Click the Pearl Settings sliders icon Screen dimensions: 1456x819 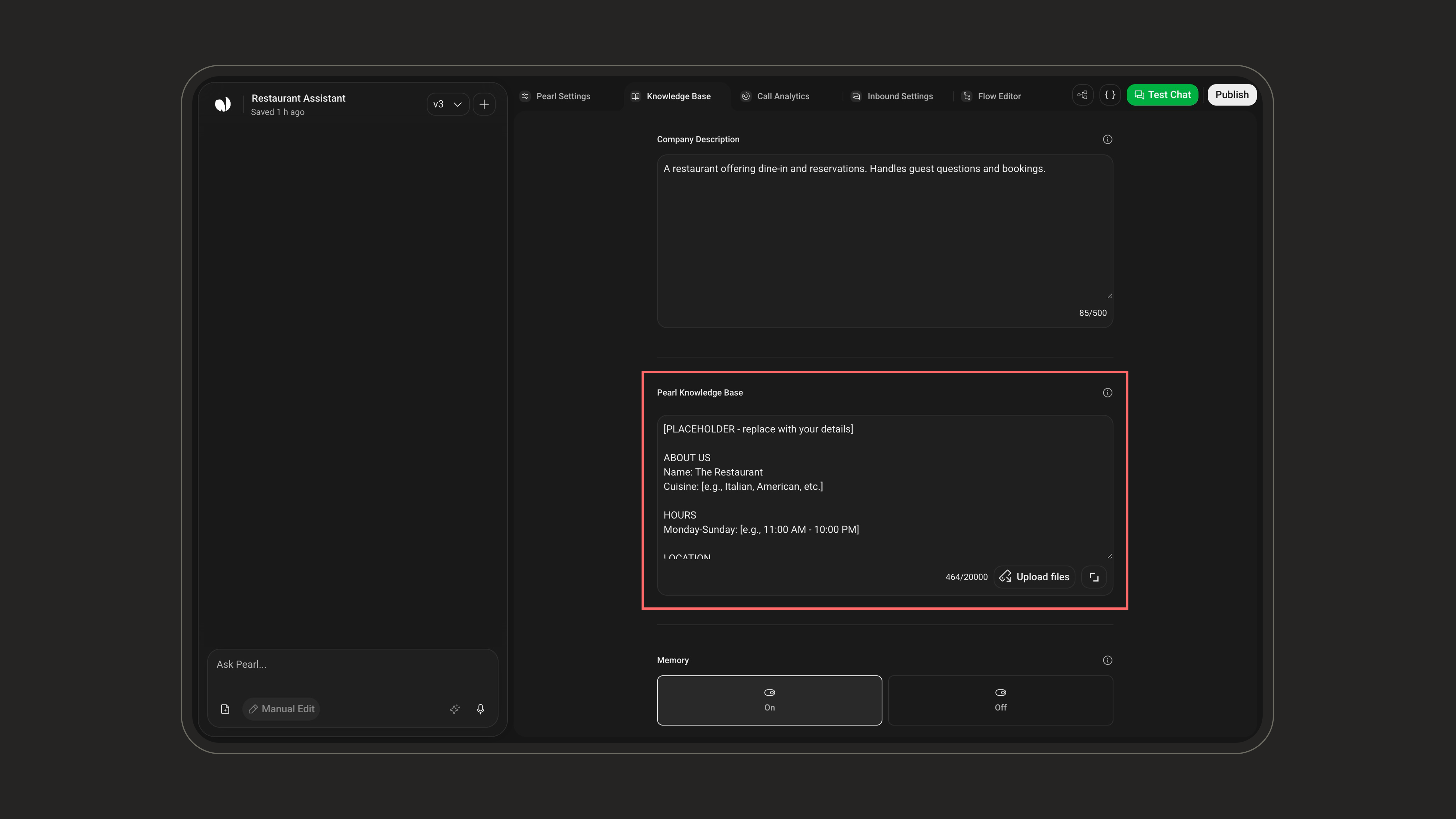[x=525, y=96]
